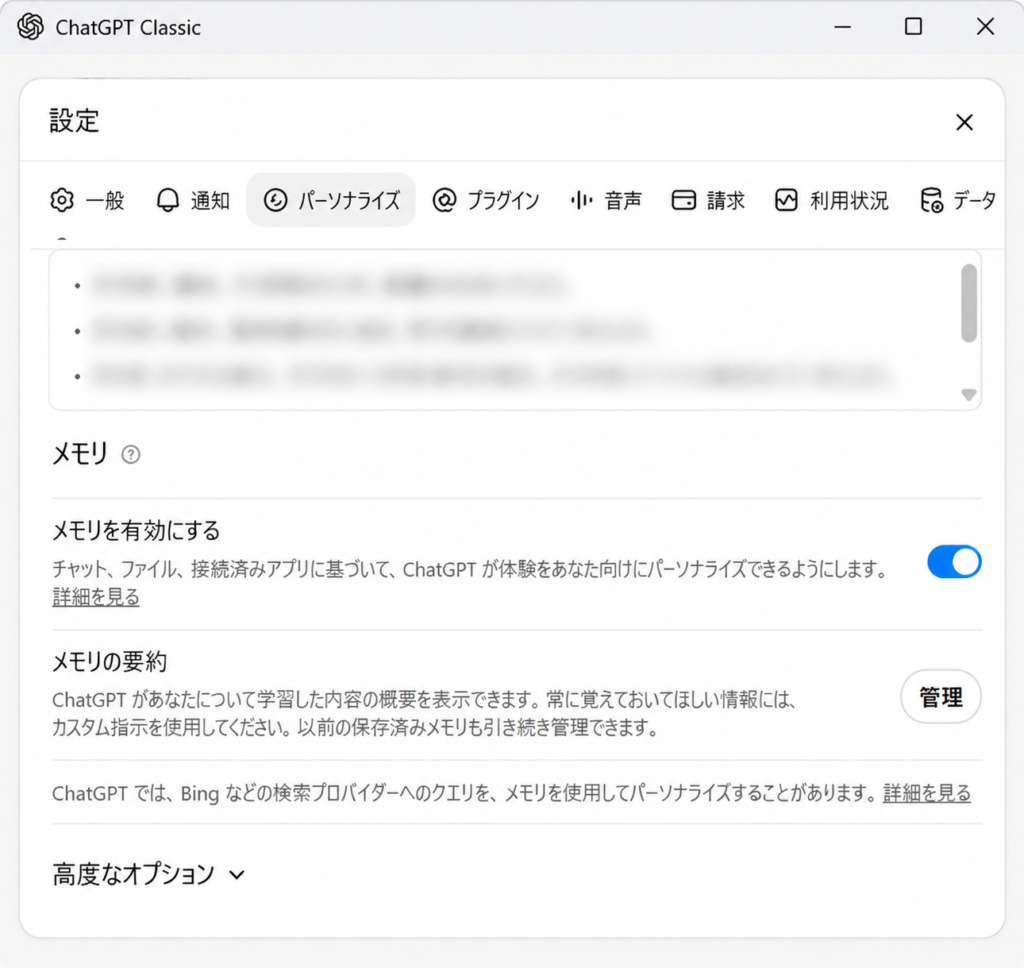Click the メモリを有効にする label

click(136, 530)
